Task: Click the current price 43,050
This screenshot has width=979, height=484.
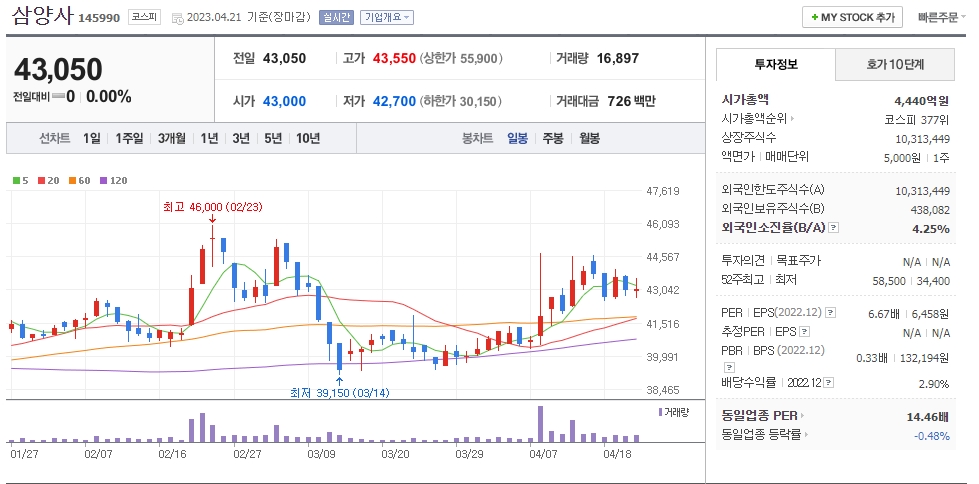Action: (x=57, y=69)
